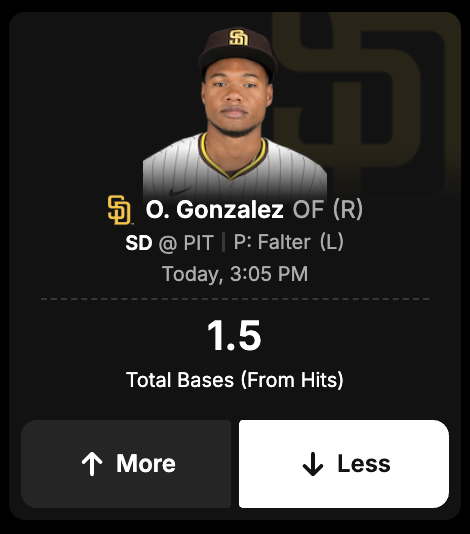
Task: Click the @ PIT opponent text
Action: [x=186, y=243]
